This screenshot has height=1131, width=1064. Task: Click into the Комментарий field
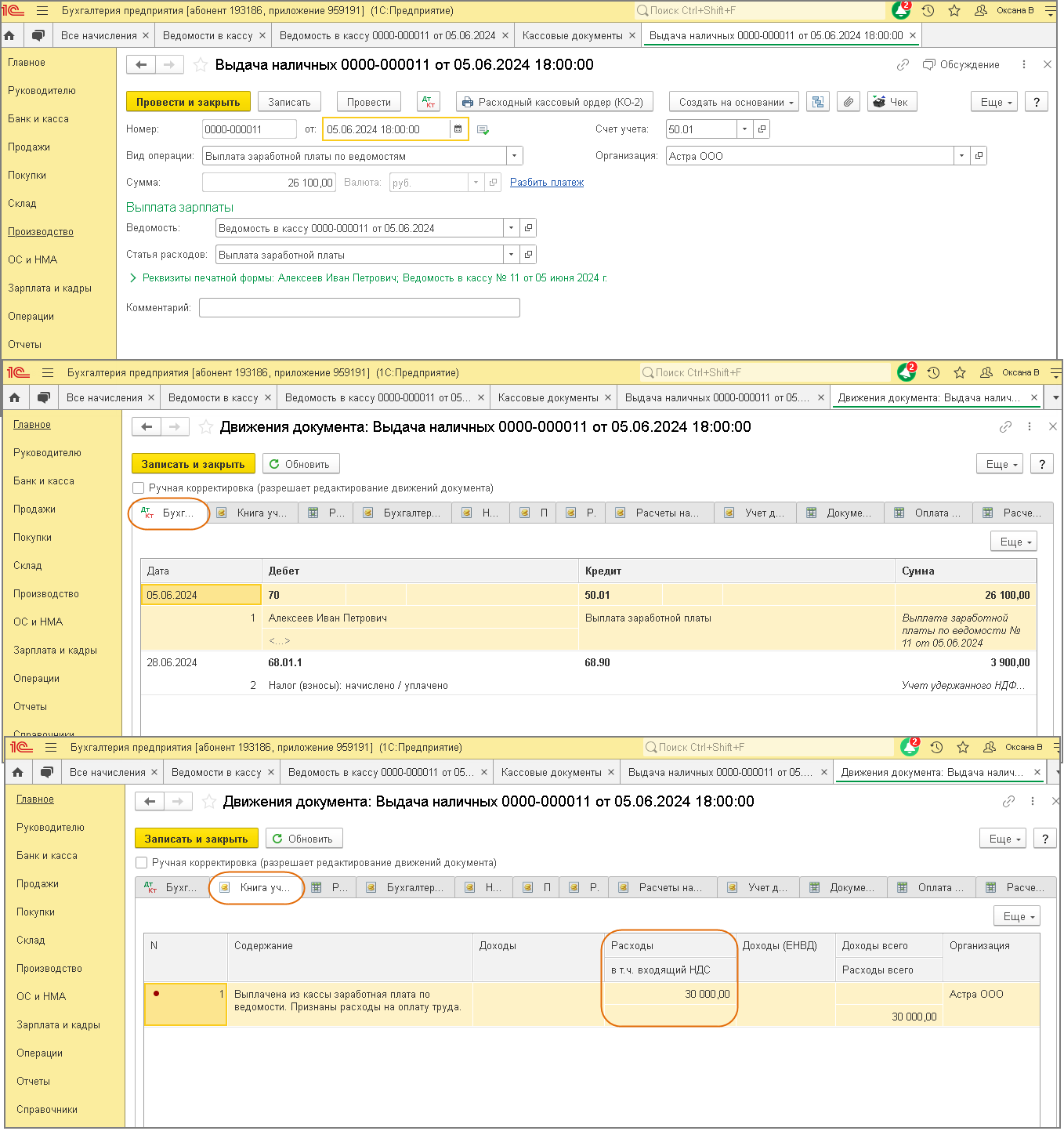click(360, 308)
